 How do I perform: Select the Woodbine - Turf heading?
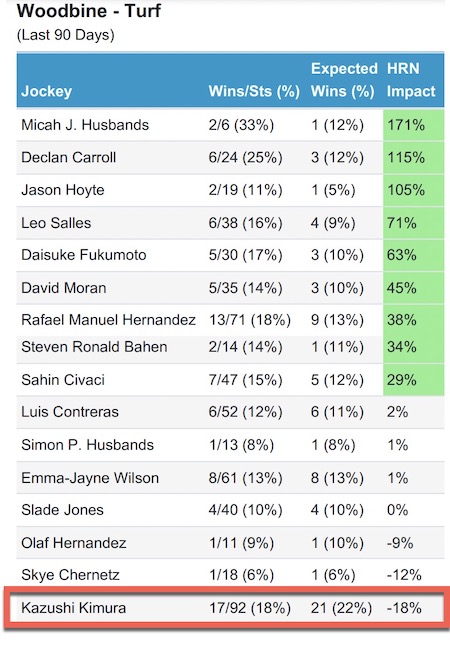(89, 11)
